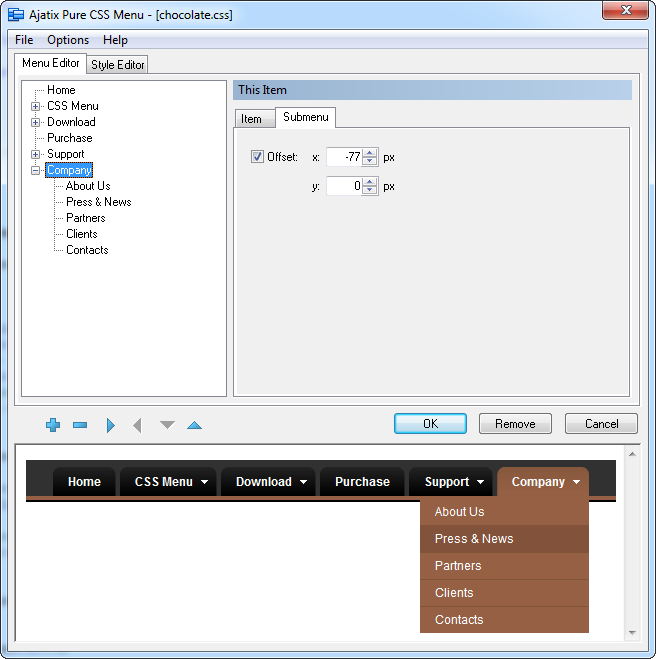Click Clients in preview submenu
Image resolution: width=656 pixels, height=659 pixels.
[504, 593]
